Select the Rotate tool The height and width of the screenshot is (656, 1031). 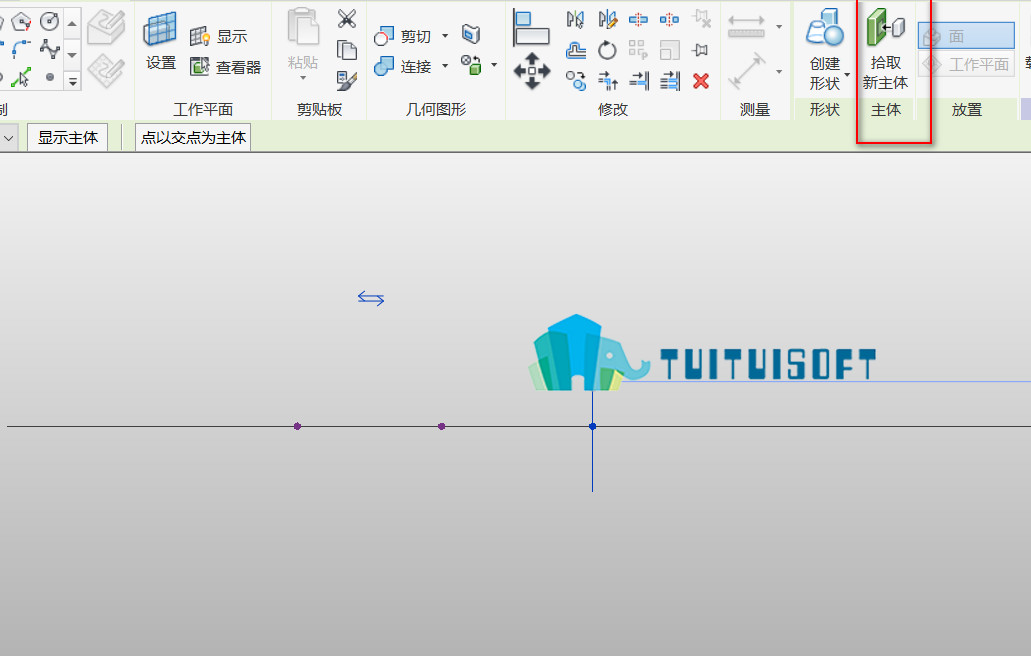pos(607,50)
